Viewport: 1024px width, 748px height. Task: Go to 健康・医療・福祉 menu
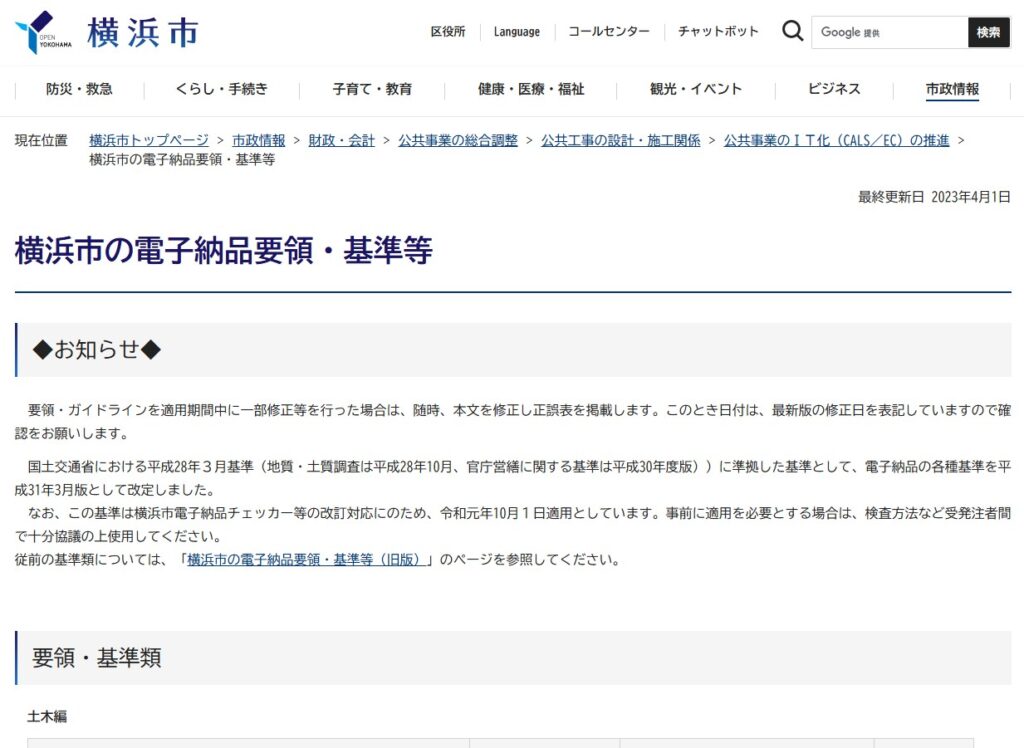(530, 89)
